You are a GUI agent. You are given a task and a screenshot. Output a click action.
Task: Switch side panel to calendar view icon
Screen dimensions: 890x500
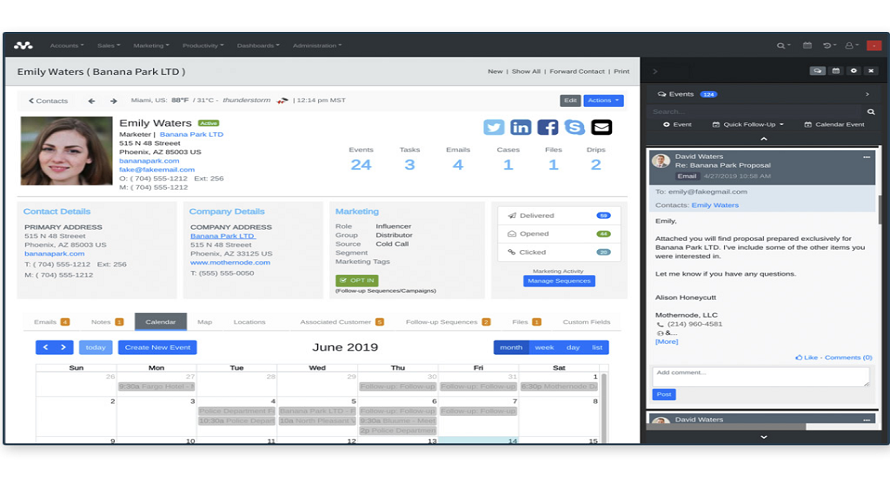(836, 71)
